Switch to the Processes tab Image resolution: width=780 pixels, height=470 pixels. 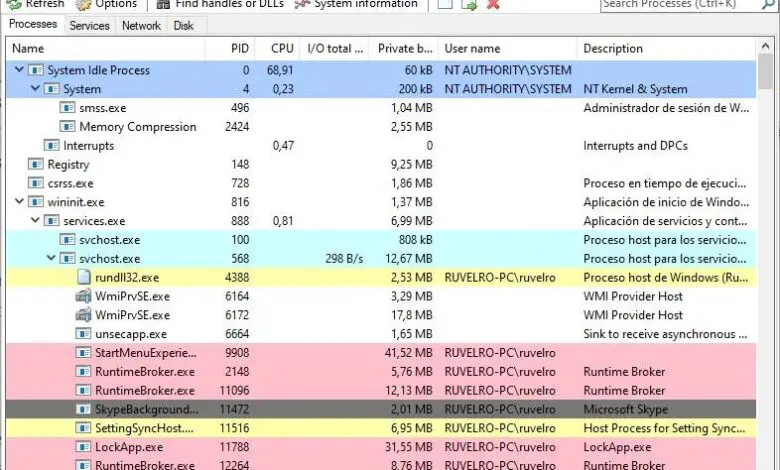click(x=33, y=24)
